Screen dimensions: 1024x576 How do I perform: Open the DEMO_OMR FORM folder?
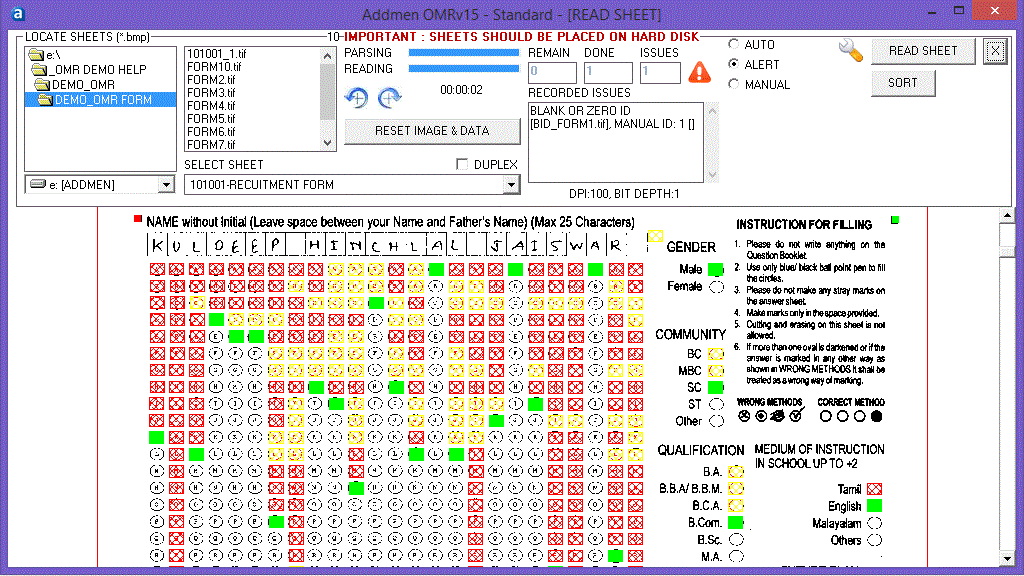pos(102,100)
